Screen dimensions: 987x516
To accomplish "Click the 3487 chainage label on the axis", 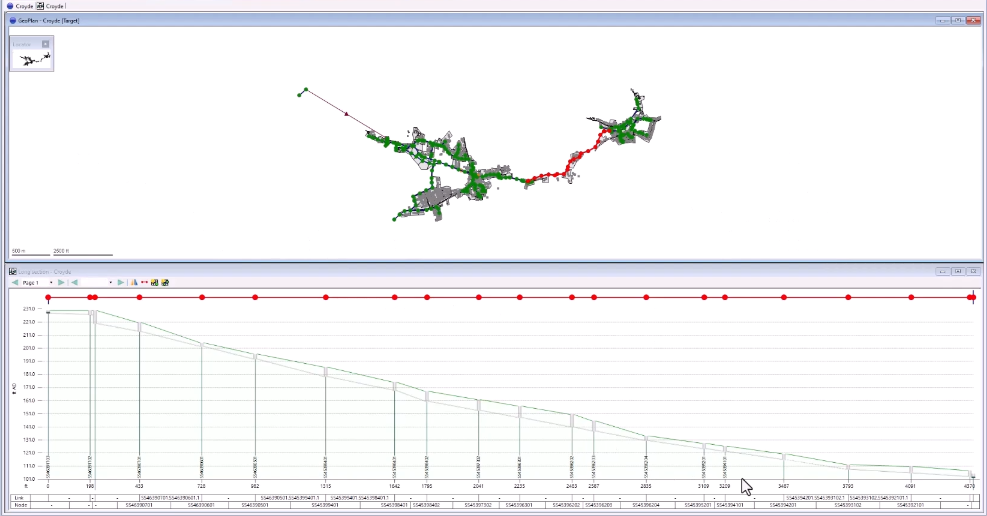I will tap(784, 486).
